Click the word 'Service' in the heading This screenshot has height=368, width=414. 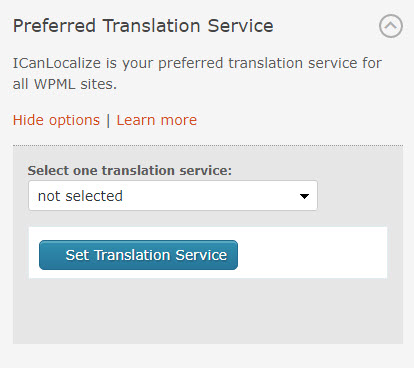point(240,26)
